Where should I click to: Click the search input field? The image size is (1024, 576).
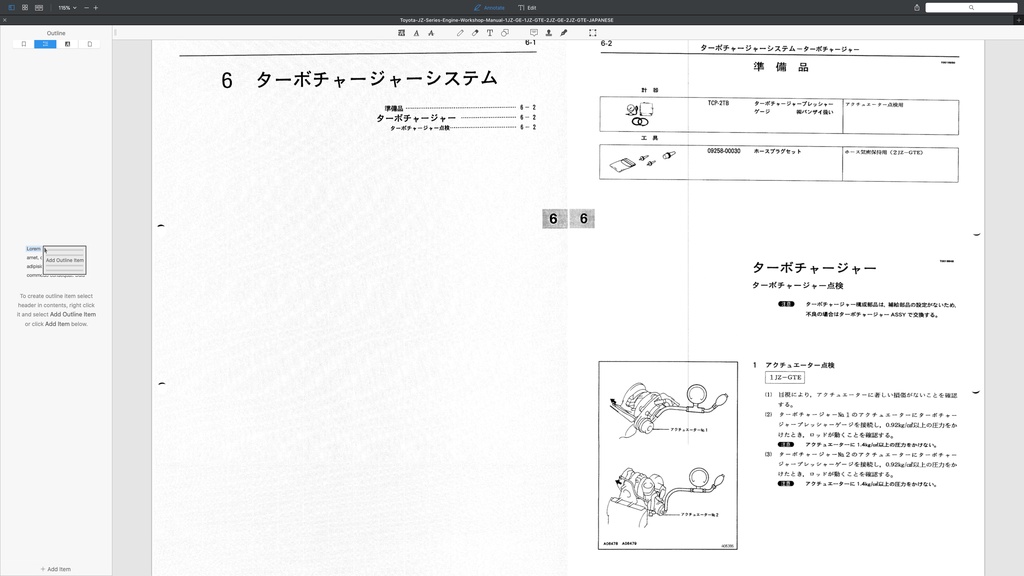(x=970, y=7)
